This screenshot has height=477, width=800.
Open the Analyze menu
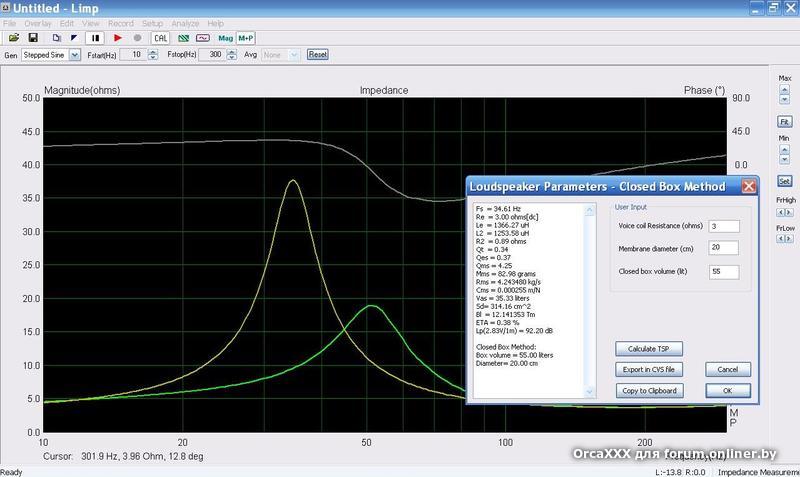coord(183,22)
